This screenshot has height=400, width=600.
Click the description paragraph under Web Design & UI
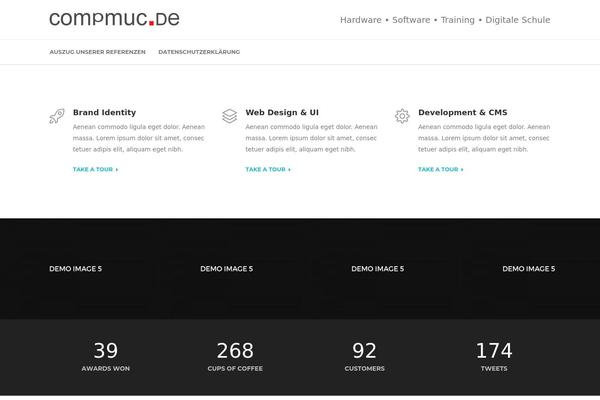pyautogui.click(x=311, y=138)
